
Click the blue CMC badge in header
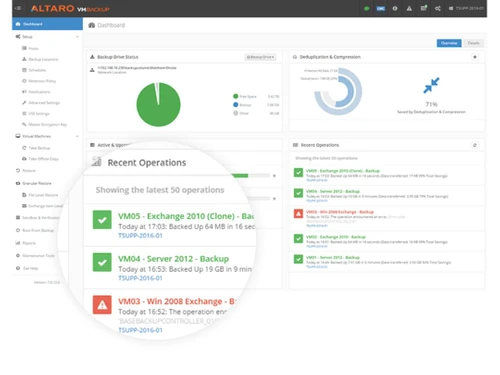pos(381,8)
